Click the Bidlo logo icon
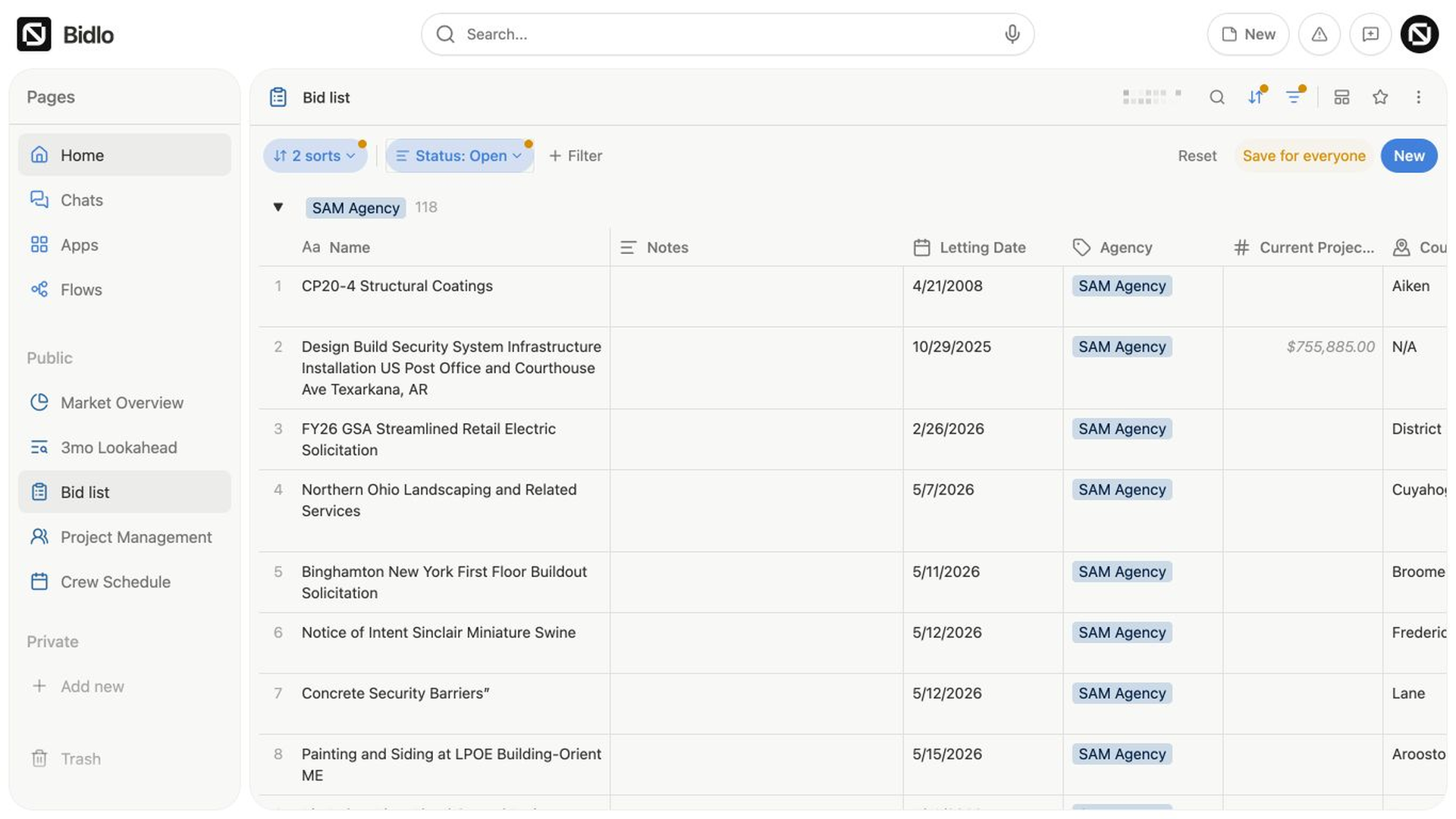The height and width of the screenshot is (819, 1456). tap(34, 34)
